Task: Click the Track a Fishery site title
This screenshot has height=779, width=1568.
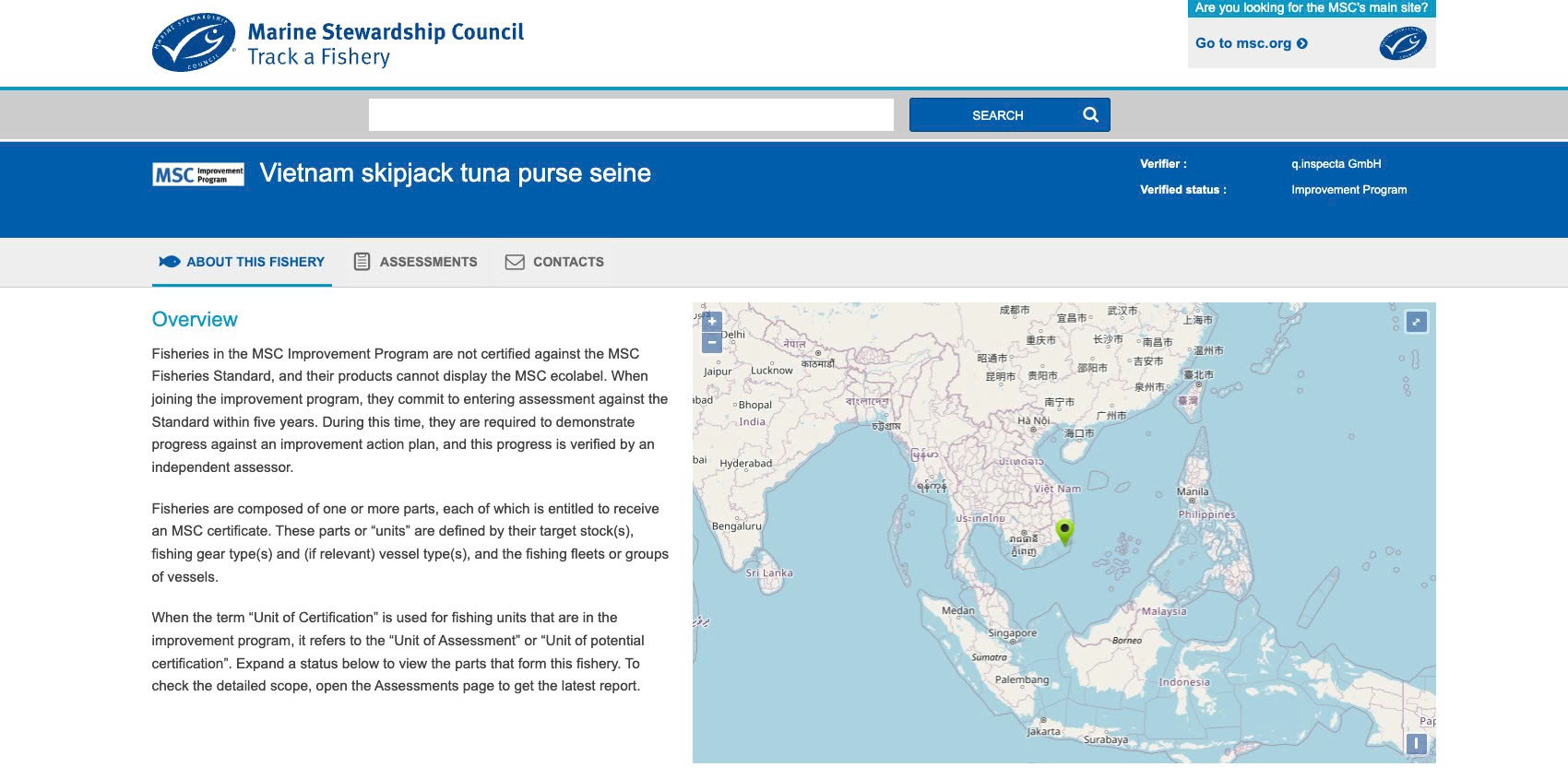Action: tap(318, 57)
